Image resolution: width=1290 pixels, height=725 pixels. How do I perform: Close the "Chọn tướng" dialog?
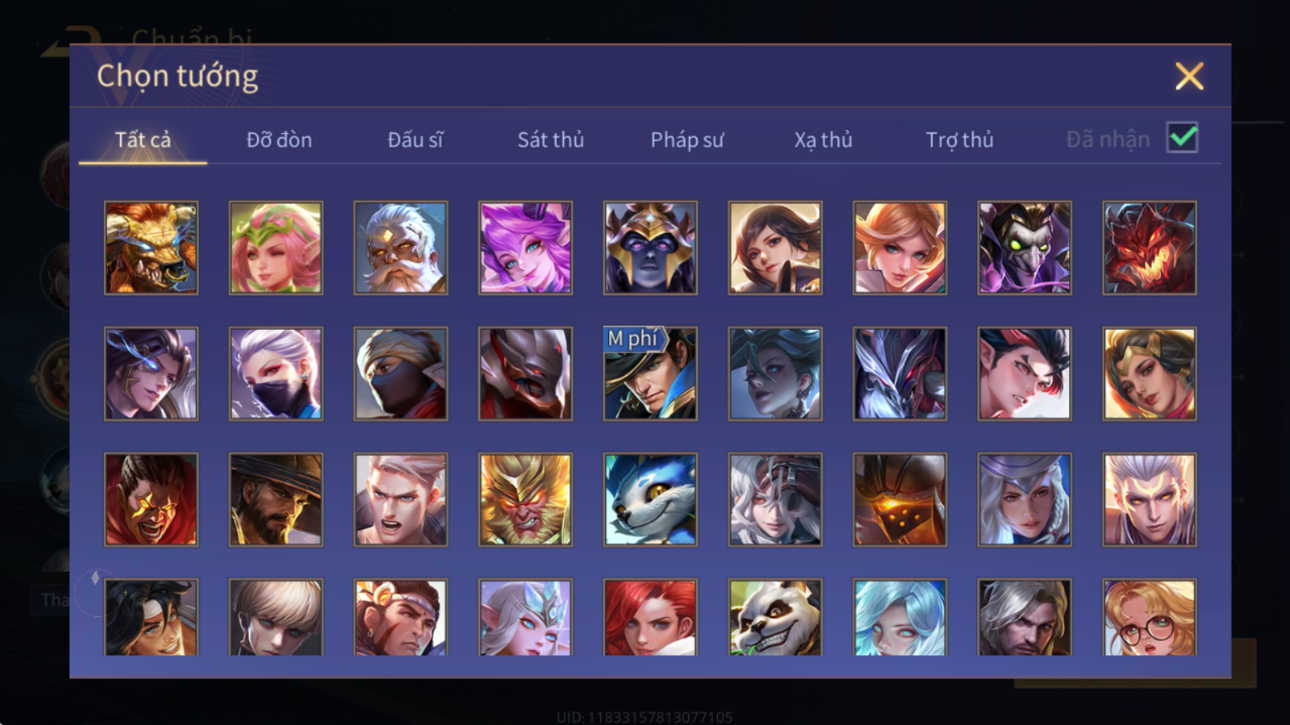[1189, 76]
